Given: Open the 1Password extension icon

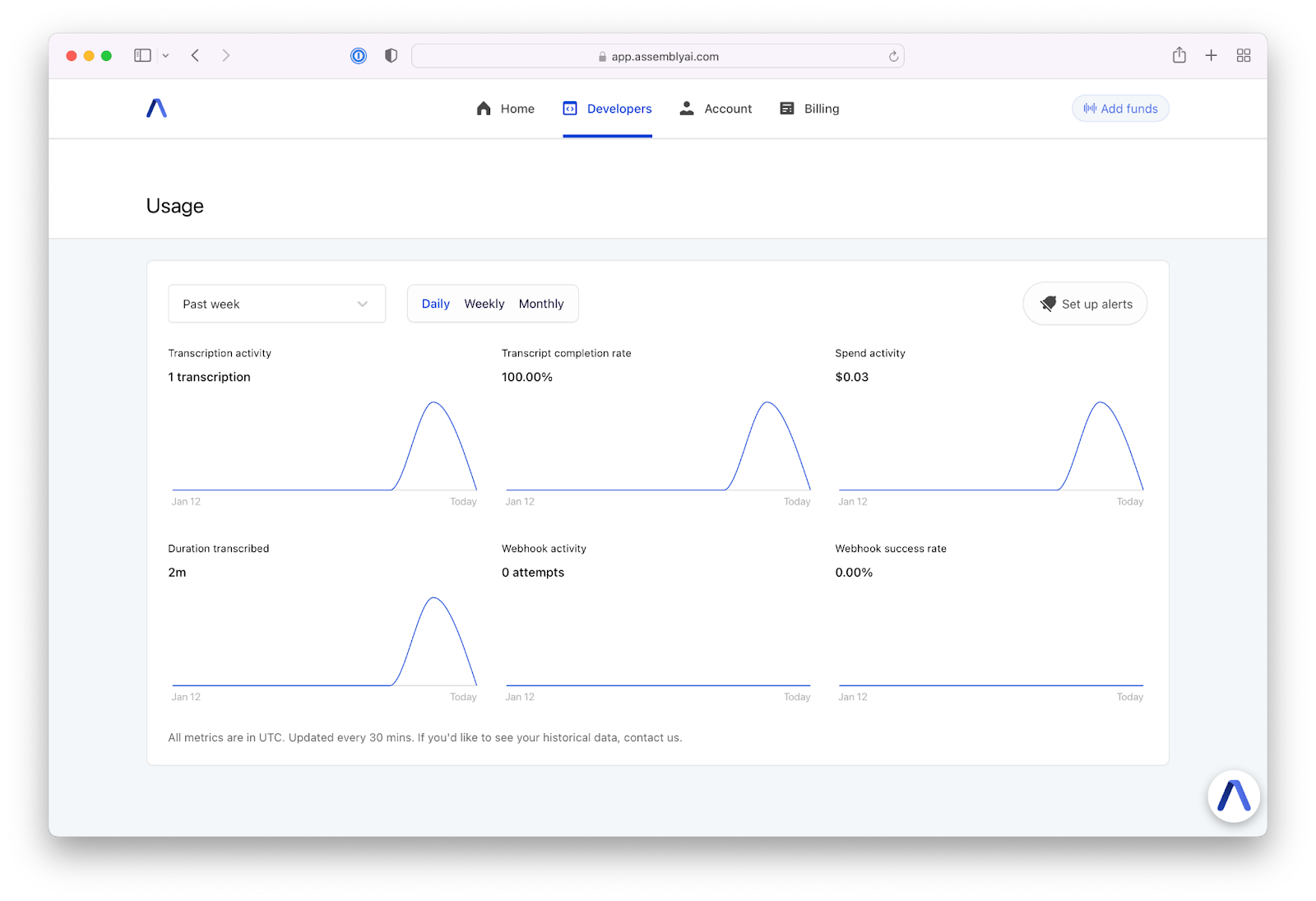Looking at the screenshot, I should click(359, 55).
